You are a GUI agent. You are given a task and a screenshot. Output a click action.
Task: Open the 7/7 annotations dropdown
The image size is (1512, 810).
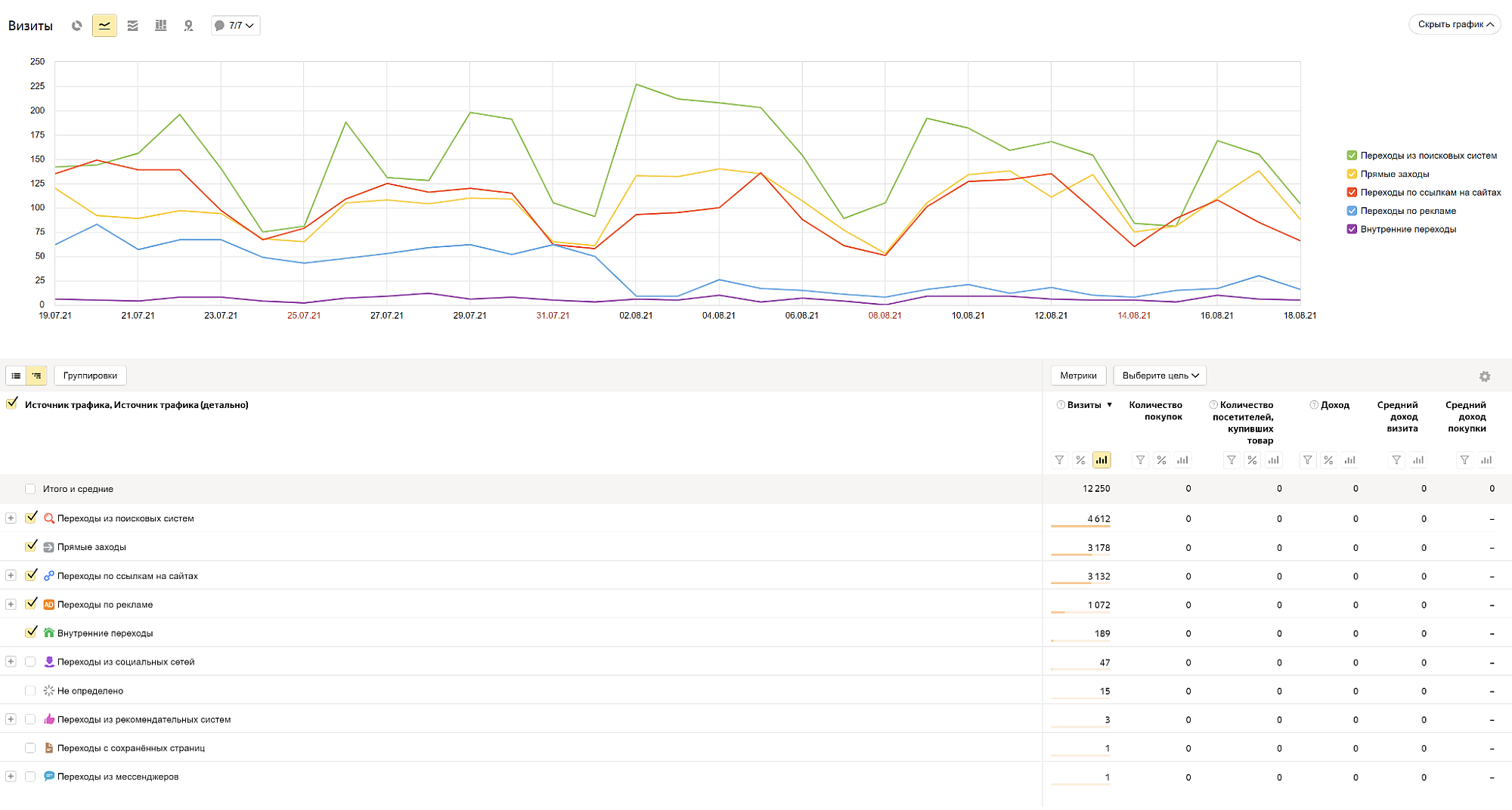[x=235, y=26]
